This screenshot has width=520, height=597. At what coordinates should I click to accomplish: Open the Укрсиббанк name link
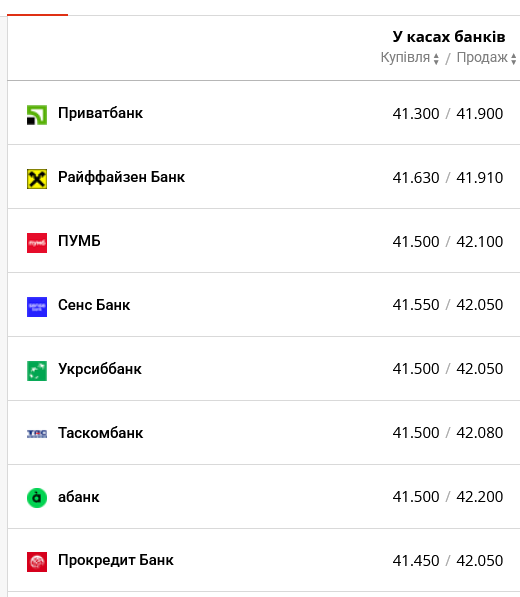click(100, 369)
